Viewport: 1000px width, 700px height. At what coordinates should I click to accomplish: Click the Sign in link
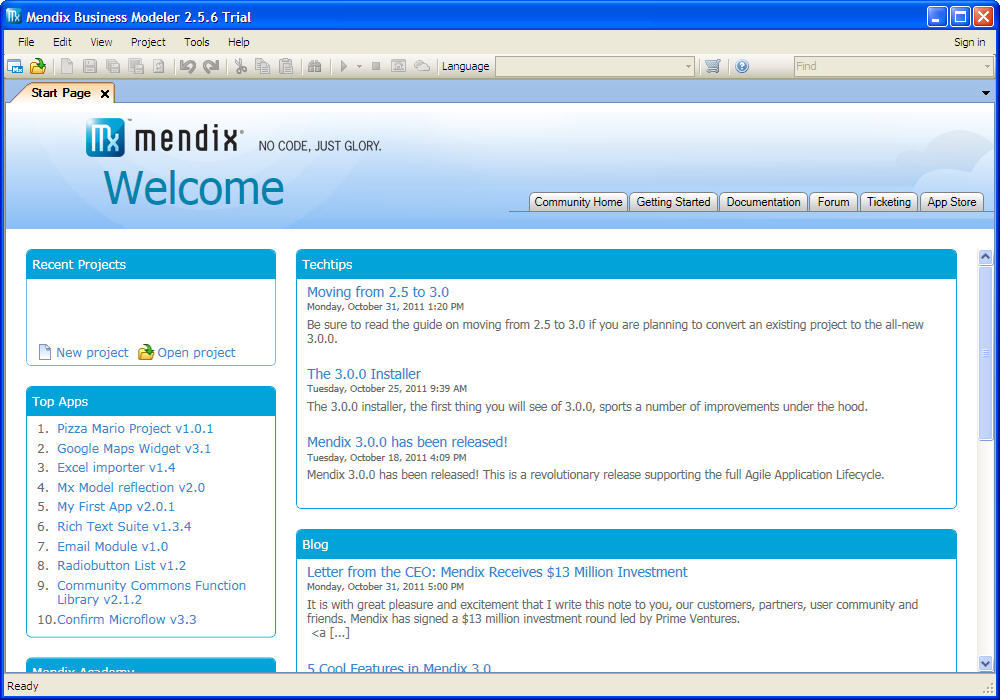(969, 42)
